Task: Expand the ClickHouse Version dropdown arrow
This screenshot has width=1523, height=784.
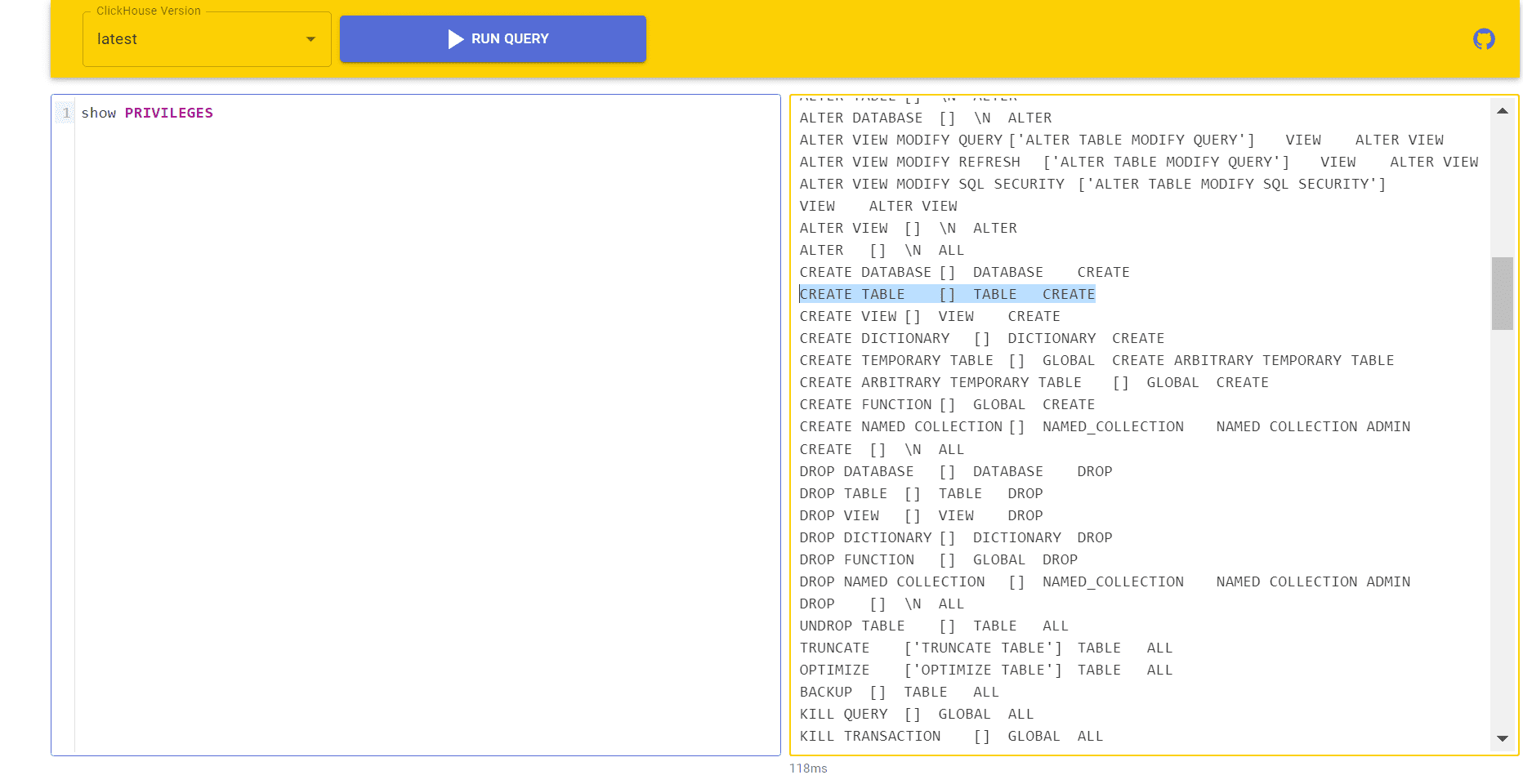Action: [x=310, y=39]
